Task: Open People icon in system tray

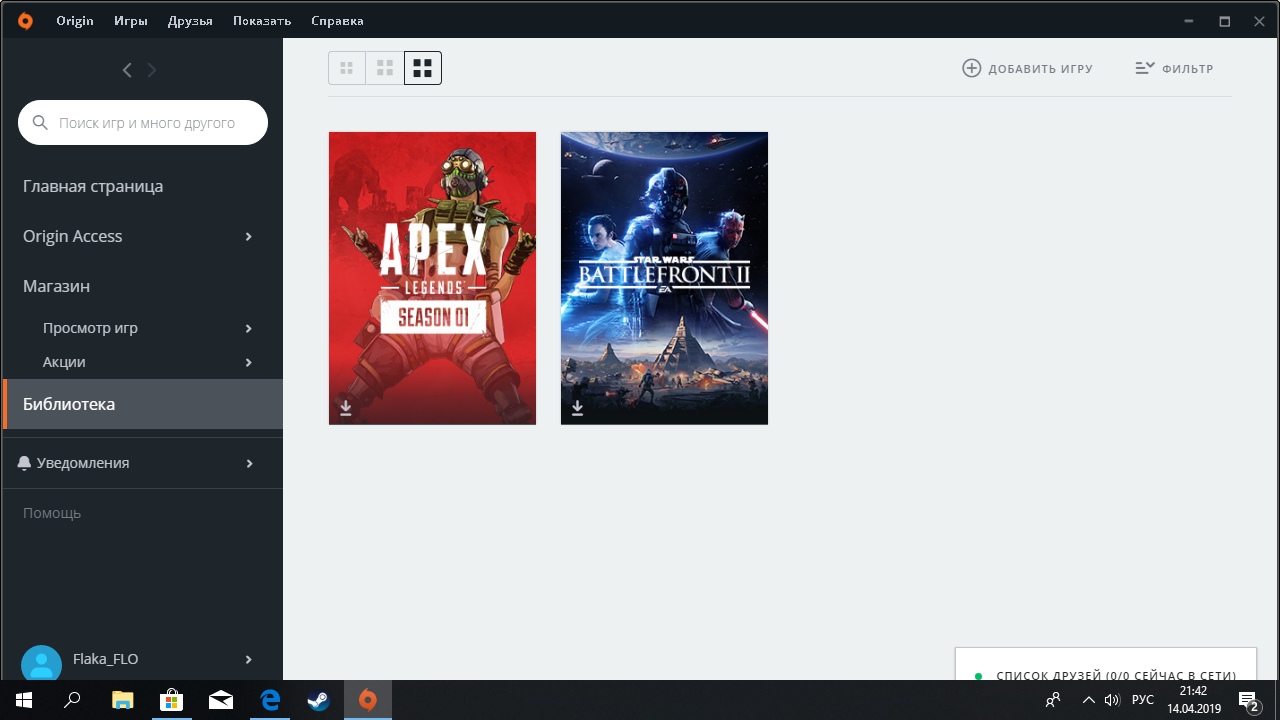Action: (1052, 700)
